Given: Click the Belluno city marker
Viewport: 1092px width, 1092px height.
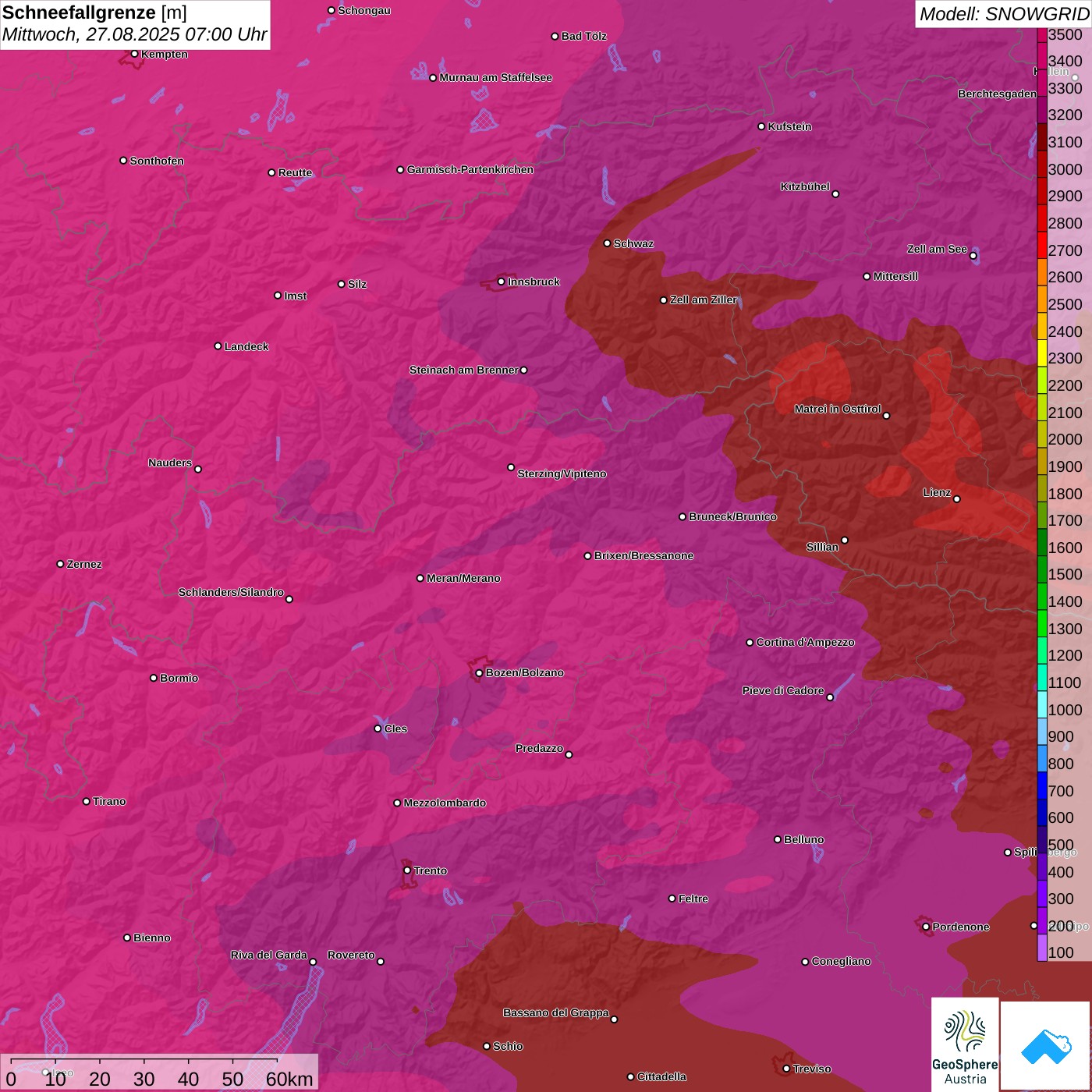Looking at the screenshot, I should click(777, 839).
